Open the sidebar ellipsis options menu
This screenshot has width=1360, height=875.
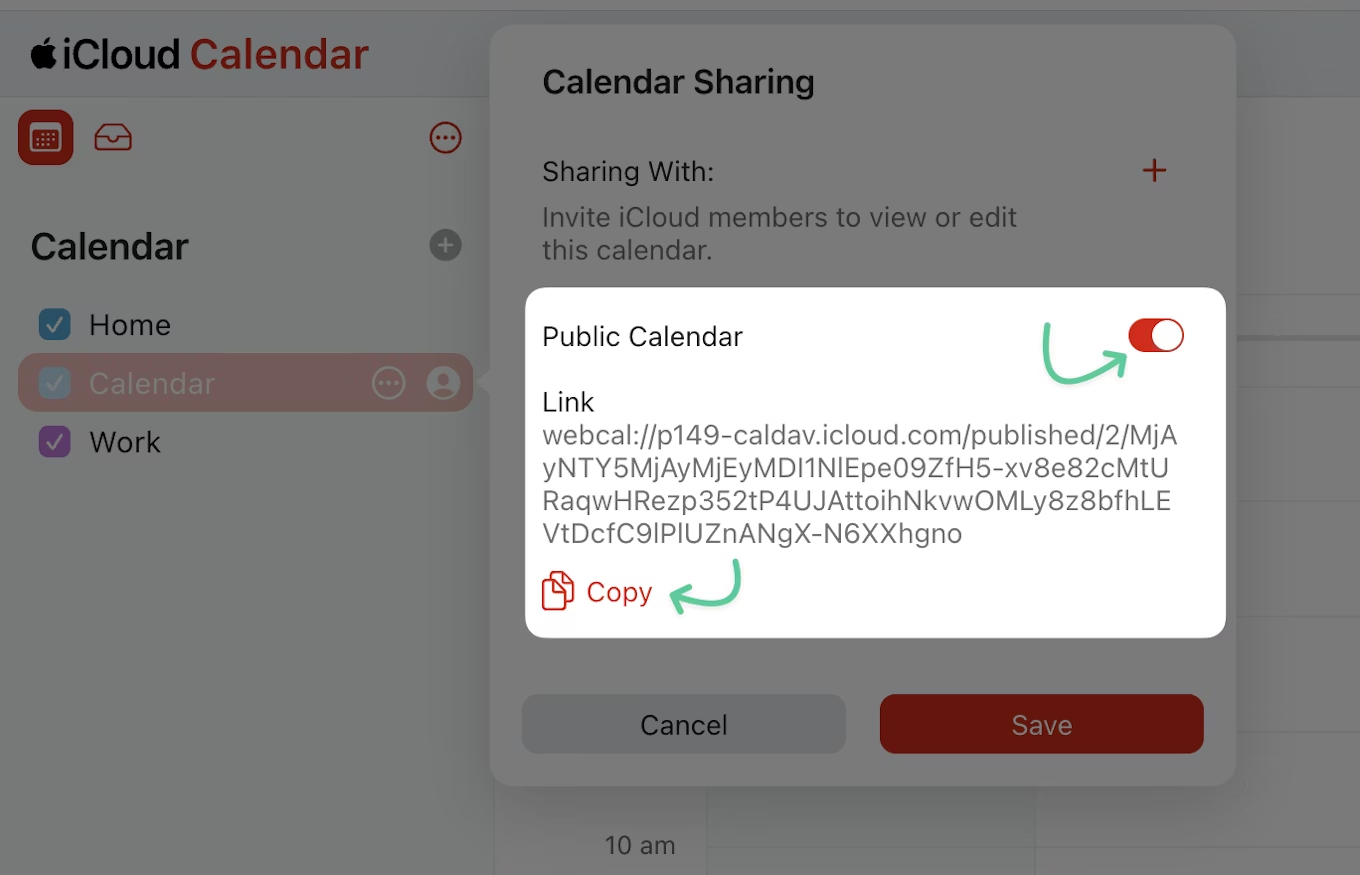(445, 138)
